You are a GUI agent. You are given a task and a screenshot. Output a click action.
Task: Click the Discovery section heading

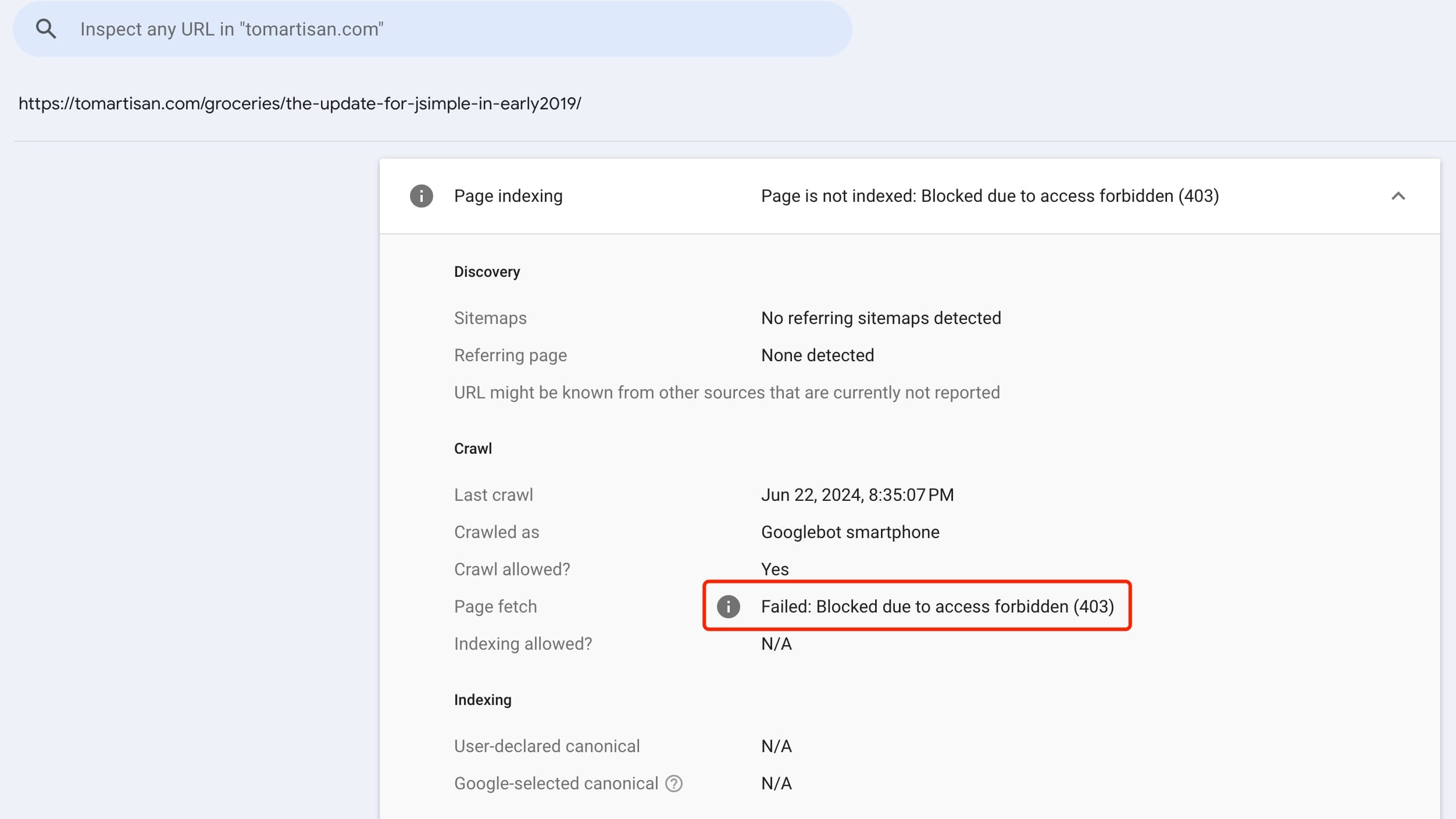click(x=487, y=272)
